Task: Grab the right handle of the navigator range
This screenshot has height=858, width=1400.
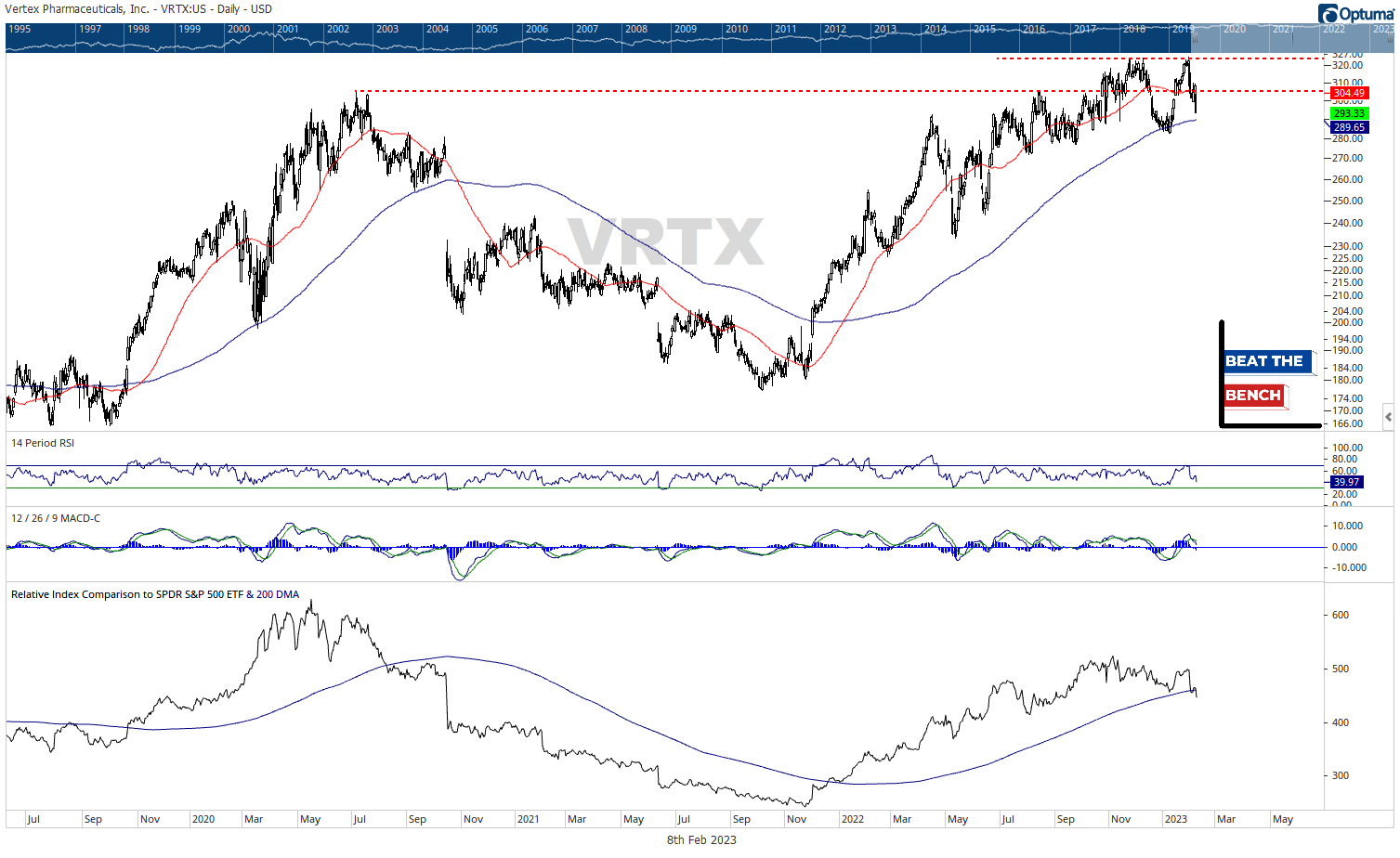Action: tap(1391, 37)
